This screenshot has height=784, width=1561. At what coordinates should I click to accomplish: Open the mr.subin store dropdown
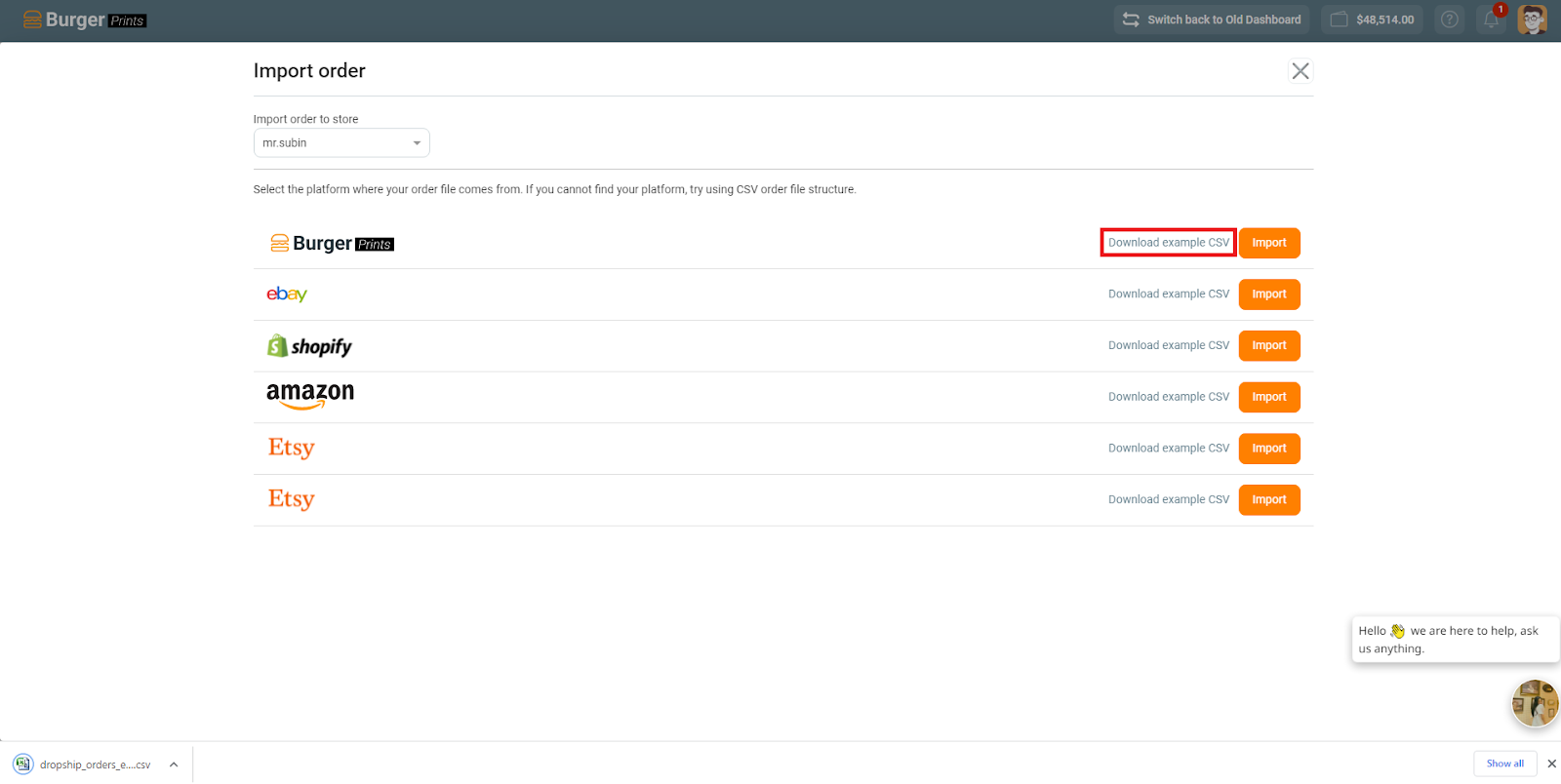point(341,143)
